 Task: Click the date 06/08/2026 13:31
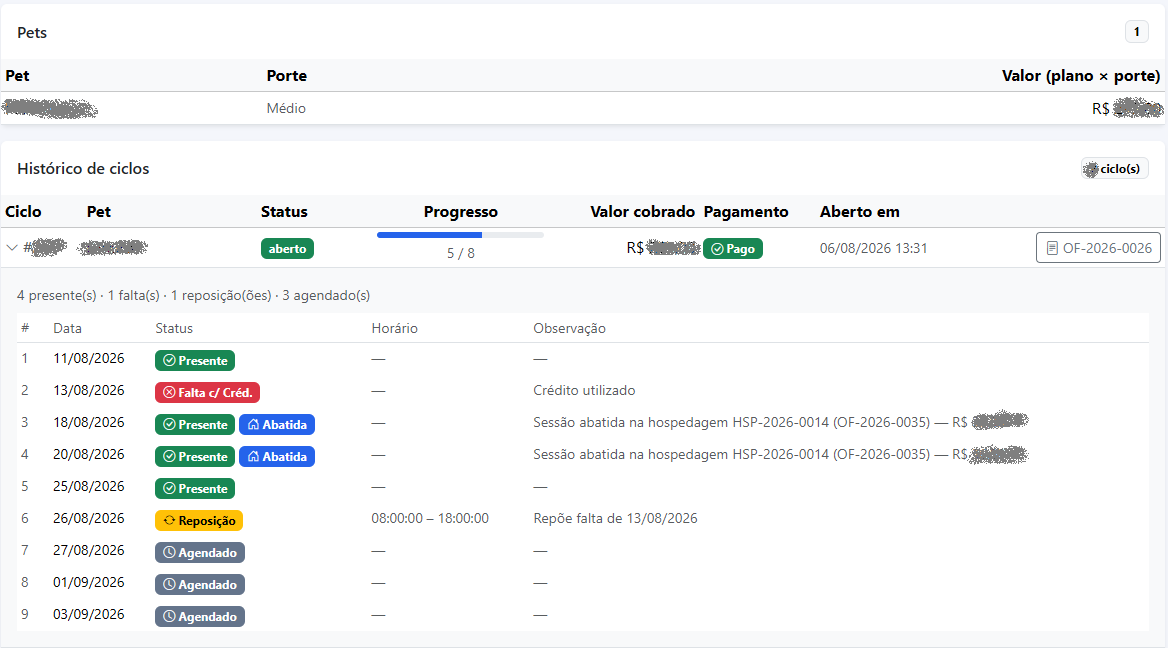[873, 248]
